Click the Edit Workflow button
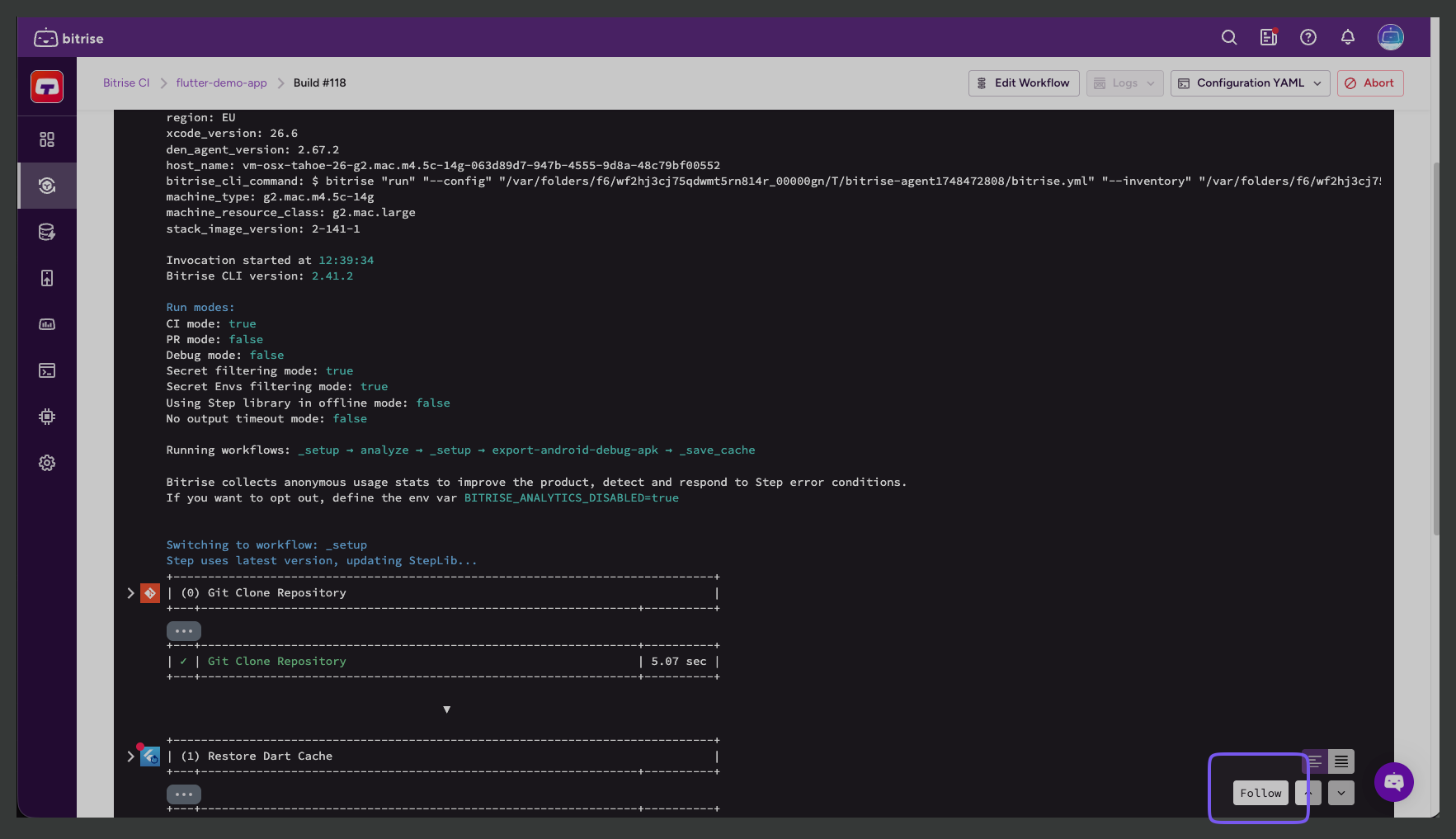 click(1024, 82)
